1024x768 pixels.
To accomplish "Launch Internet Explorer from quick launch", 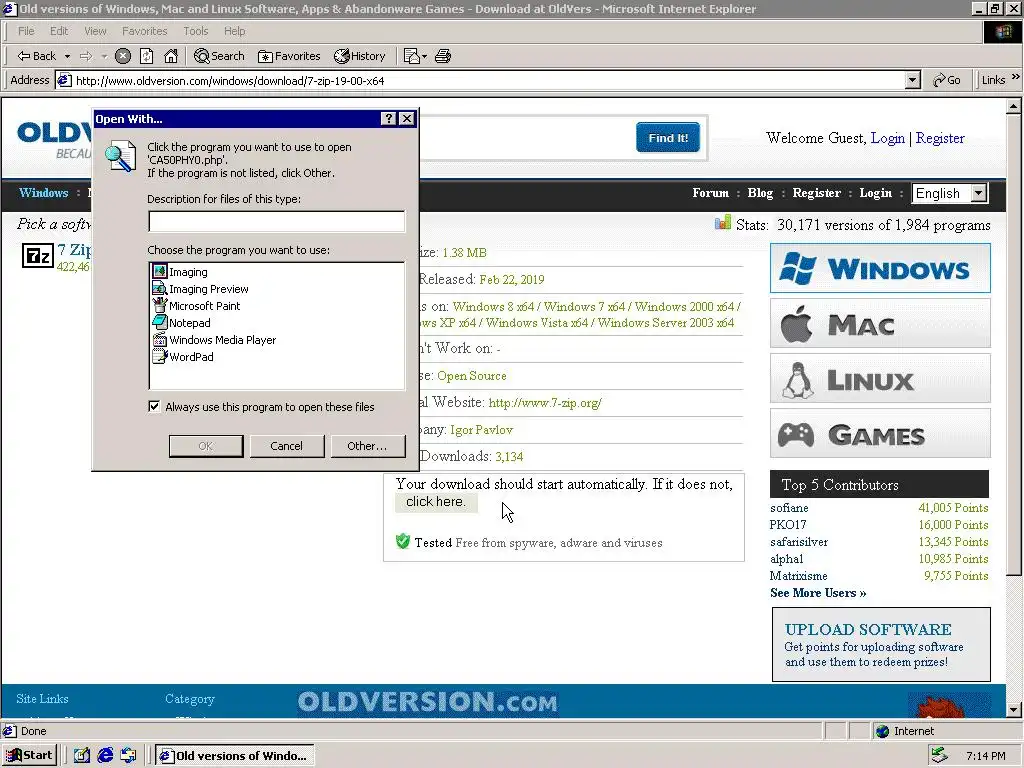I will [105, 756].
